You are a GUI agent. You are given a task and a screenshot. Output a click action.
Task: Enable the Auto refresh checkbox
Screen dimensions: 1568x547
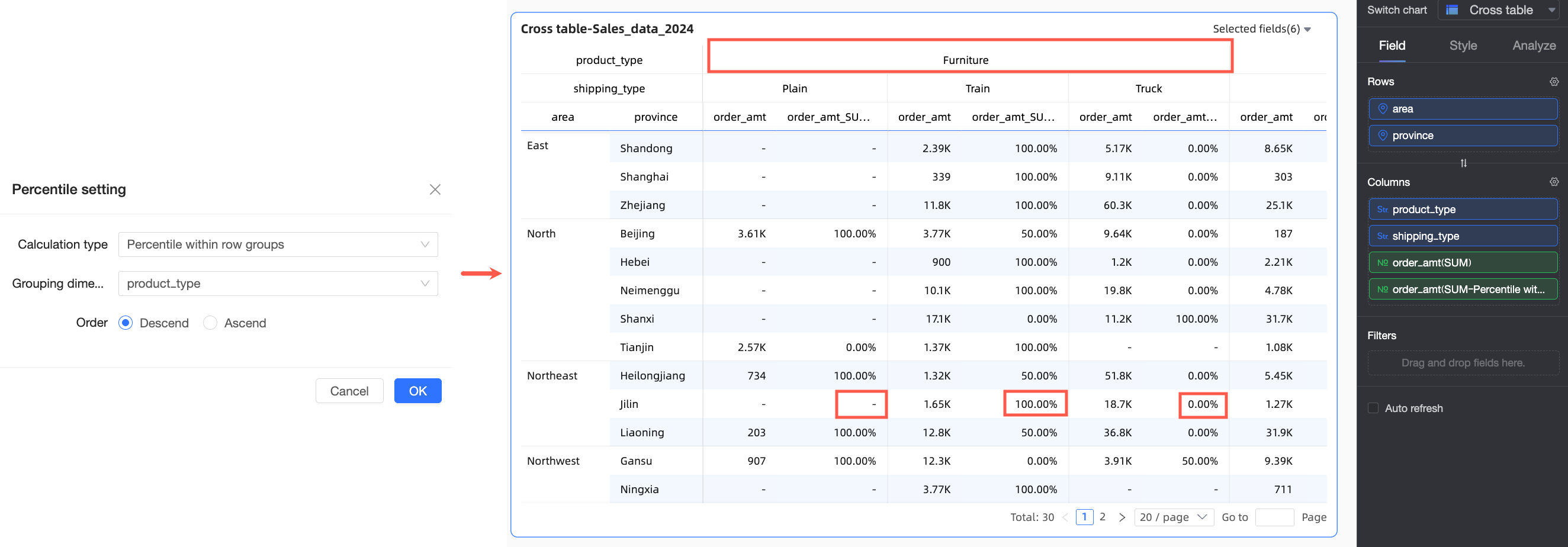pyautogui.click(x=1373, y=408)
